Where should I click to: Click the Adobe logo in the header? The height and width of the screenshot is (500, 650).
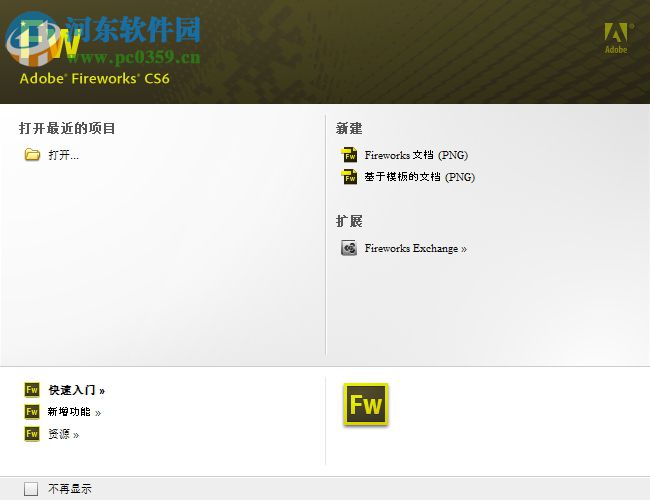tap(617, 38)
